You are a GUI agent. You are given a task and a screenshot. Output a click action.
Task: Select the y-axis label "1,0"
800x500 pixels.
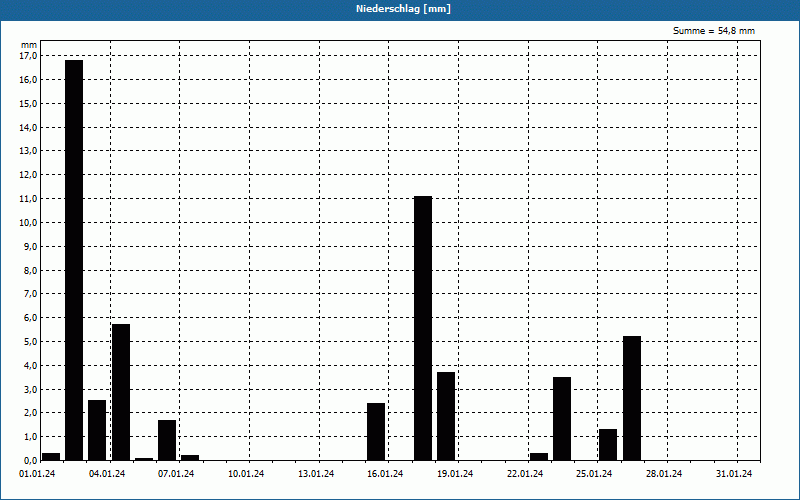pos(30,437)
